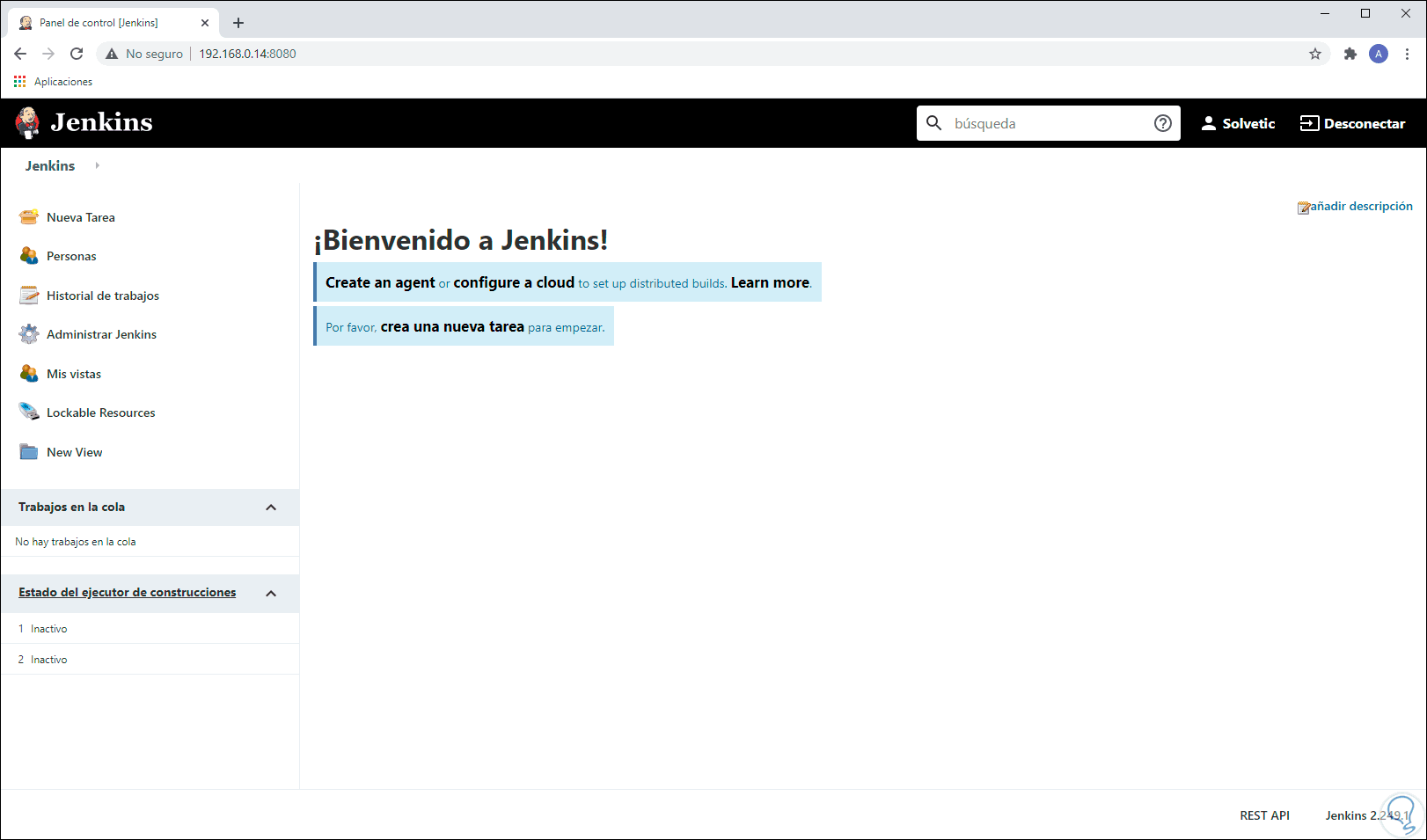The width and height of the screenshot is (1427, 840).
Task: Open Historial de trabajos
Action: (x=103, y=296)
